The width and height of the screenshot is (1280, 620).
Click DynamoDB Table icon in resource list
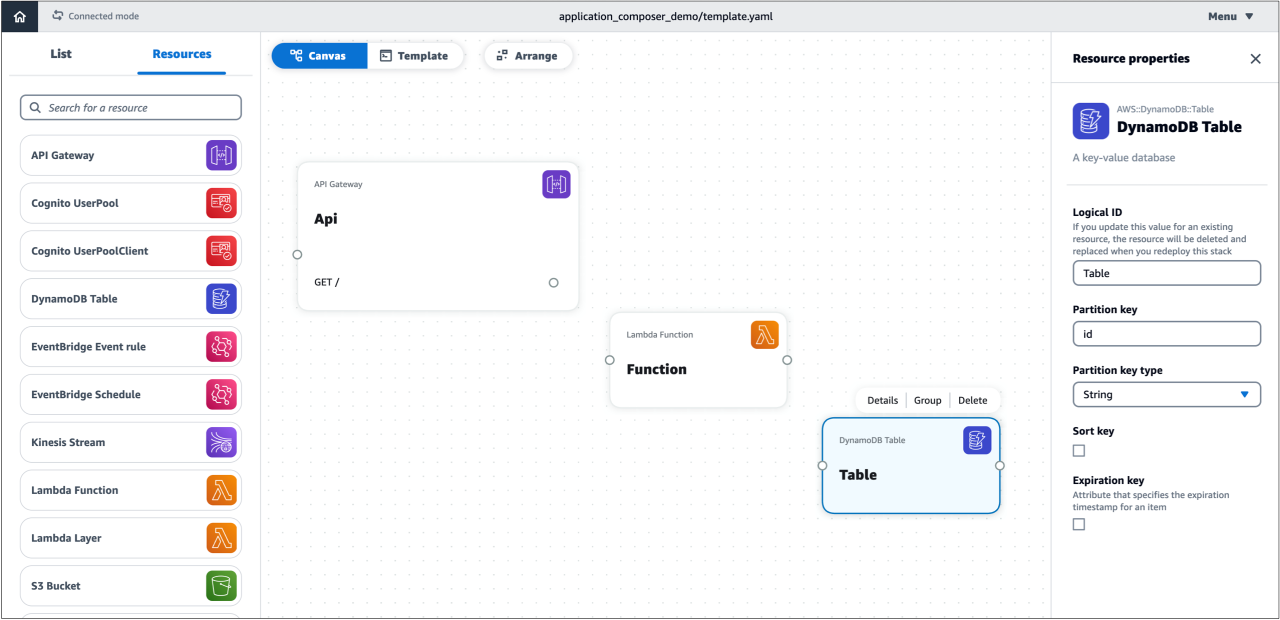pos(221,299)
